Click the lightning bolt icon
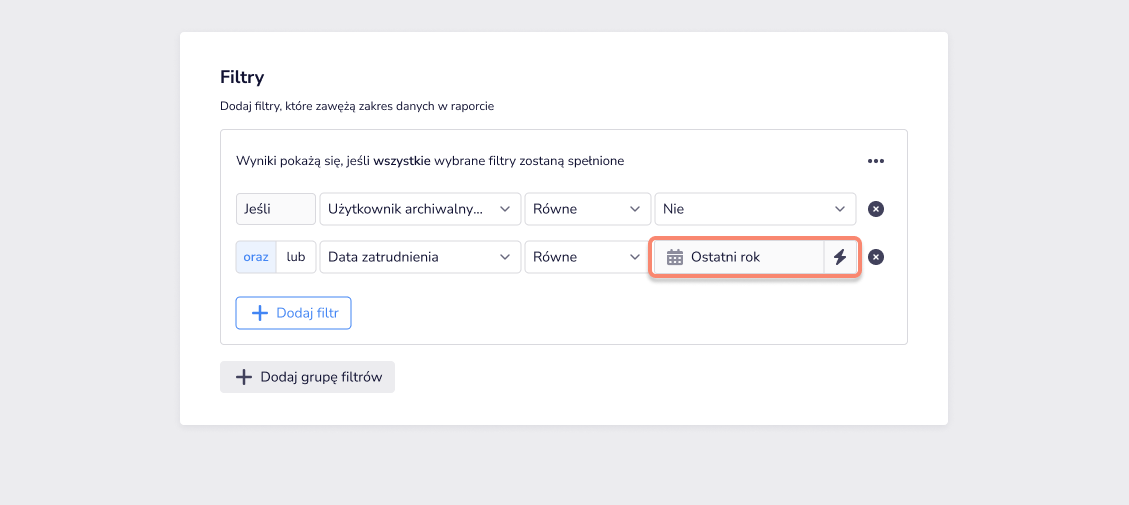Image resolution: width=1129 pixels, height=505 pixels. point(840,257)
